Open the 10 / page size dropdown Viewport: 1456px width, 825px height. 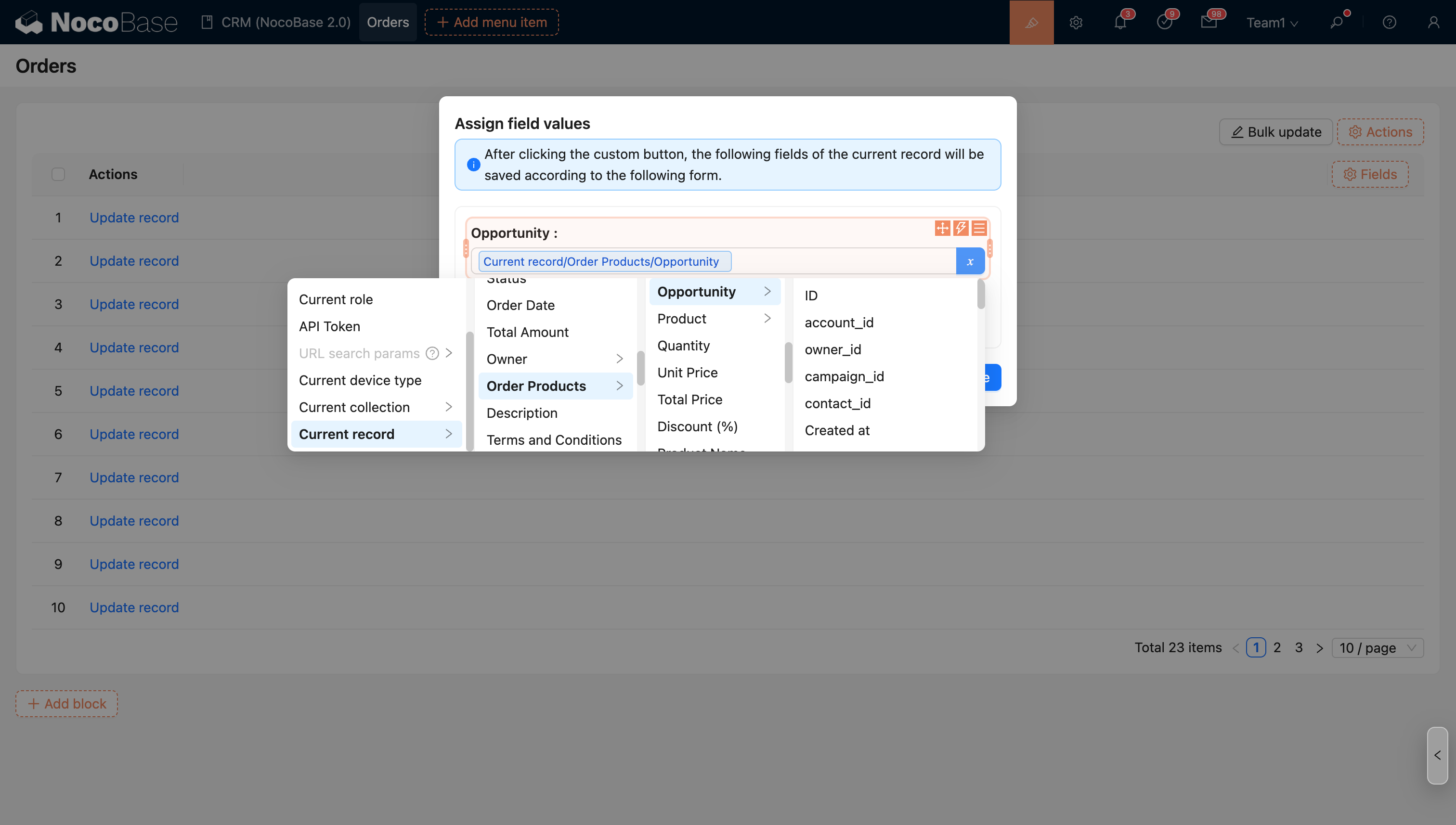point(1377,648)
